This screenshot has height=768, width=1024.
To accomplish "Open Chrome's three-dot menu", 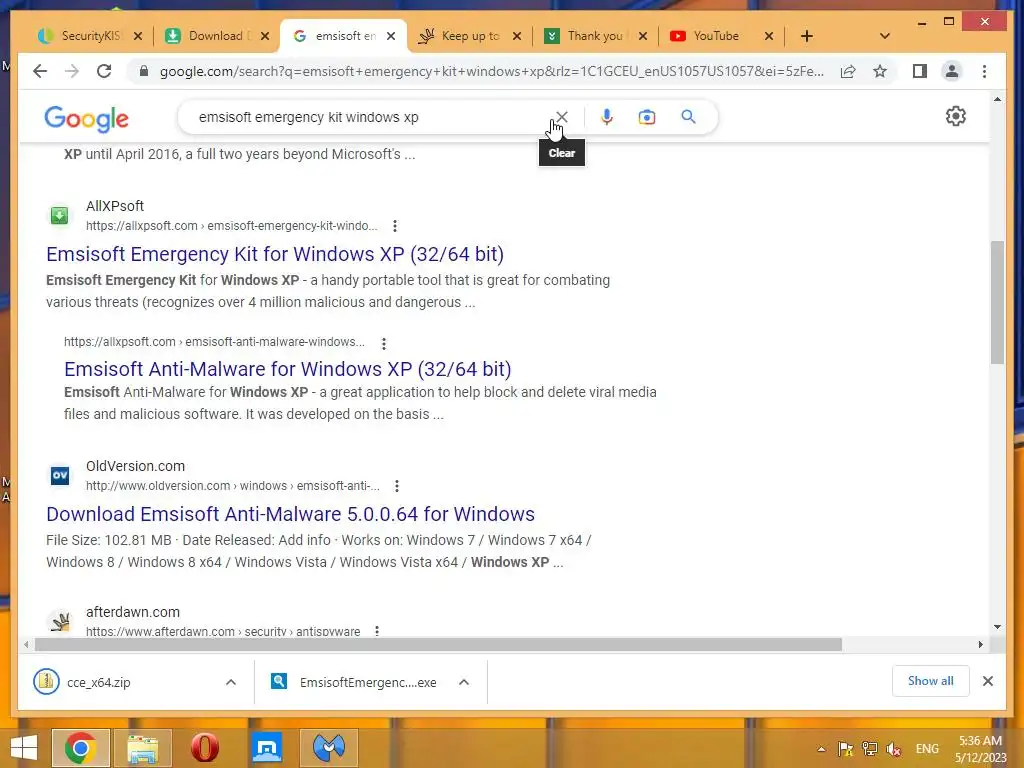I will point(984,71).
